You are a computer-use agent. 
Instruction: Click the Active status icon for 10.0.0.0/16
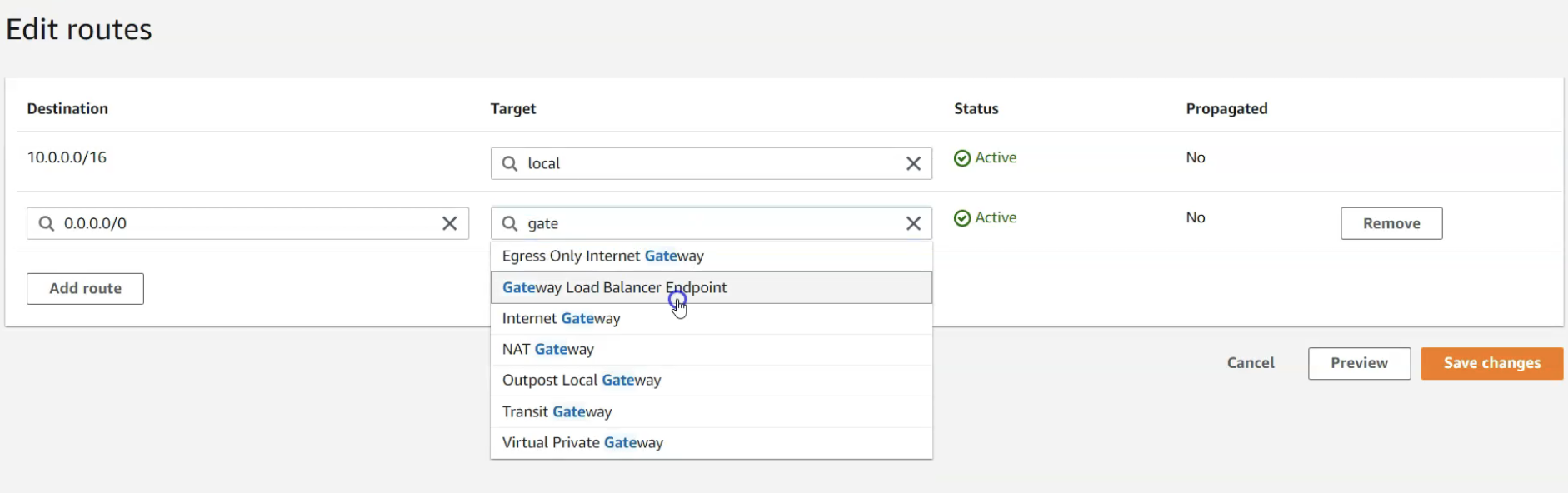click(x=962, y=158)
